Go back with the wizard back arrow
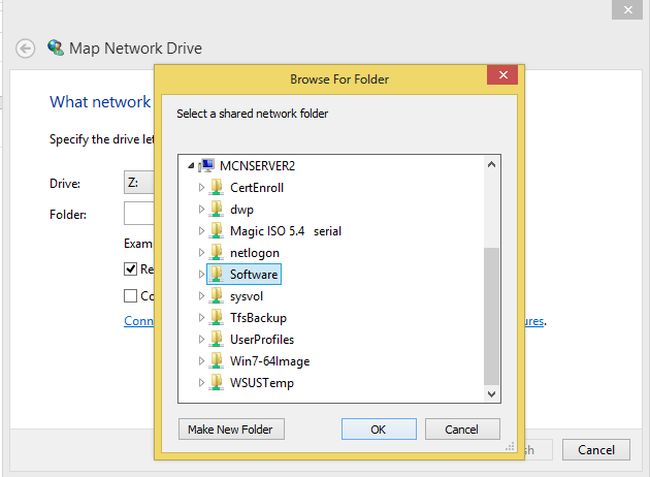Viewport: 650px width, 477px height. (x=25, y=48)
